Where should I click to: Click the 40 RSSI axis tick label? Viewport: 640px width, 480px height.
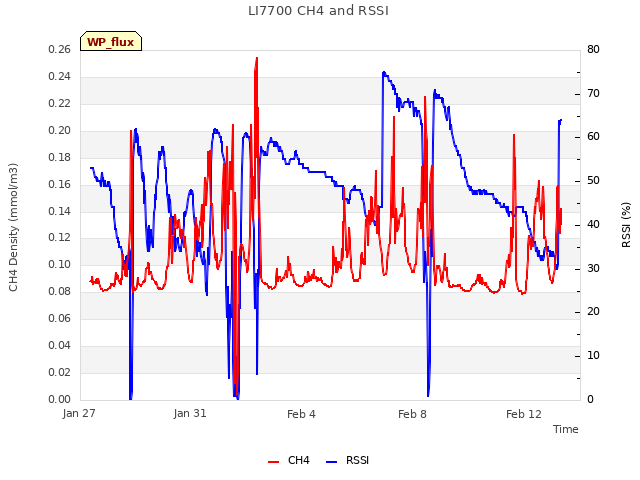pyautogui.click(x=593, y=224)
